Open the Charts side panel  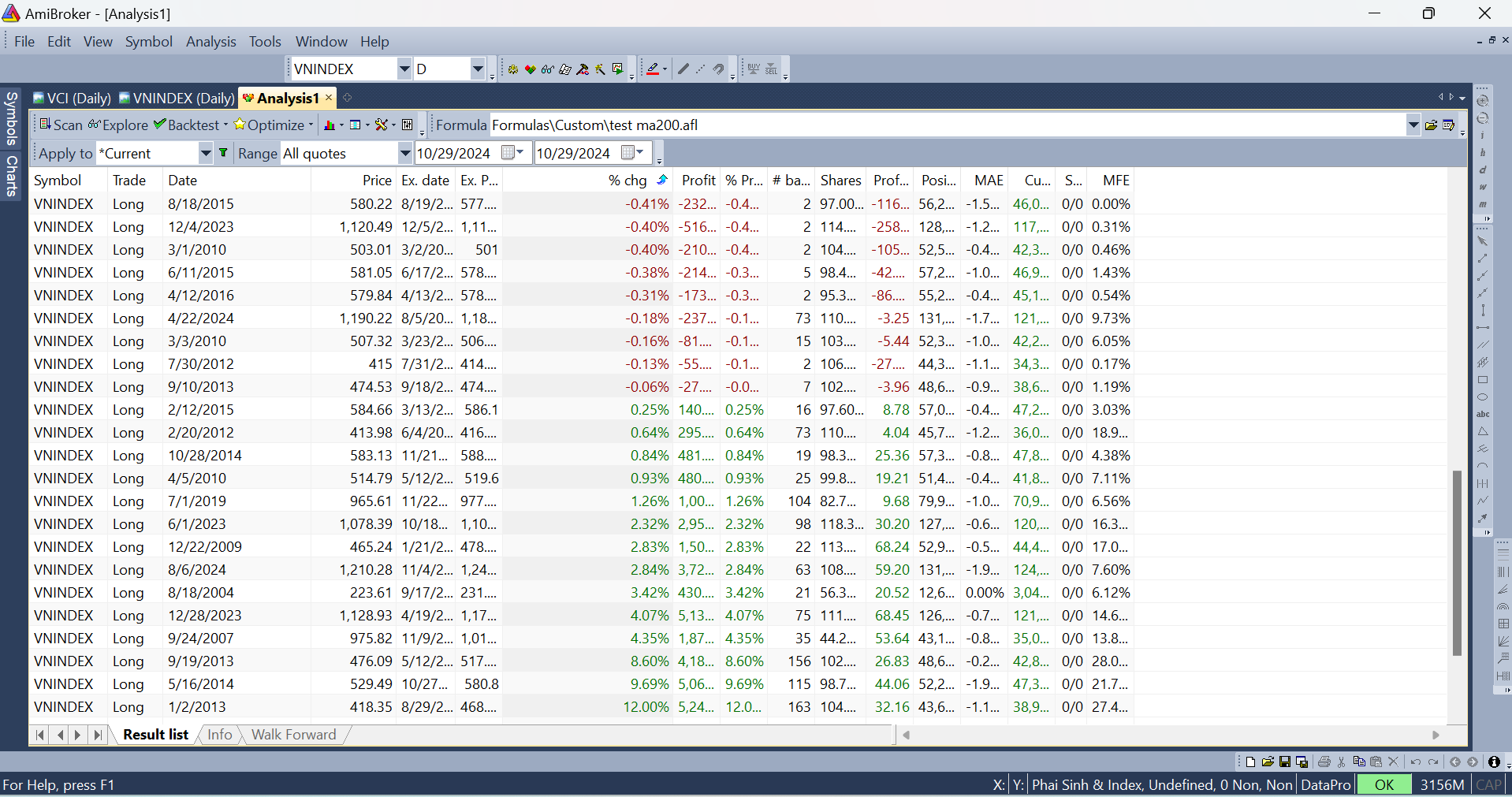11,176
